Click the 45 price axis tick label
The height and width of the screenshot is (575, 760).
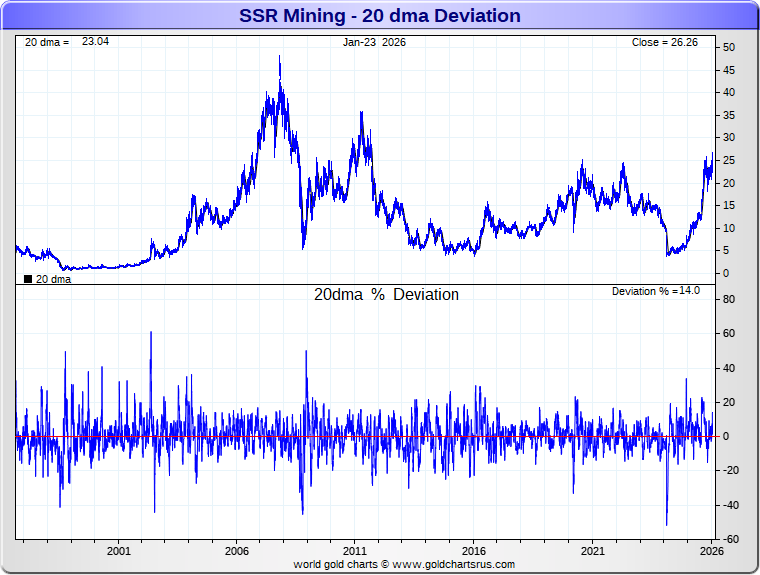click(729, 70)
